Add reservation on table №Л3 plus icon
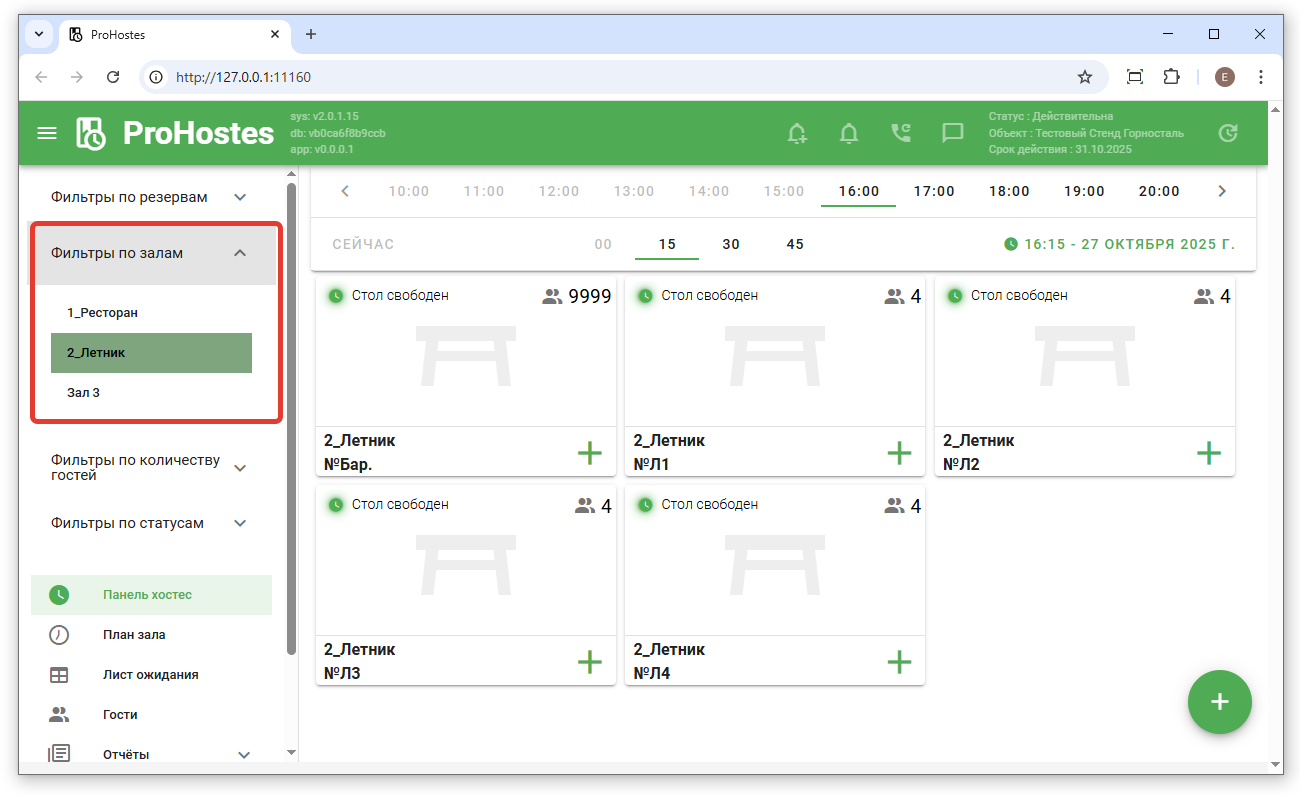Viewport: 1300px width, 798px height. click(x=589, y=662)
